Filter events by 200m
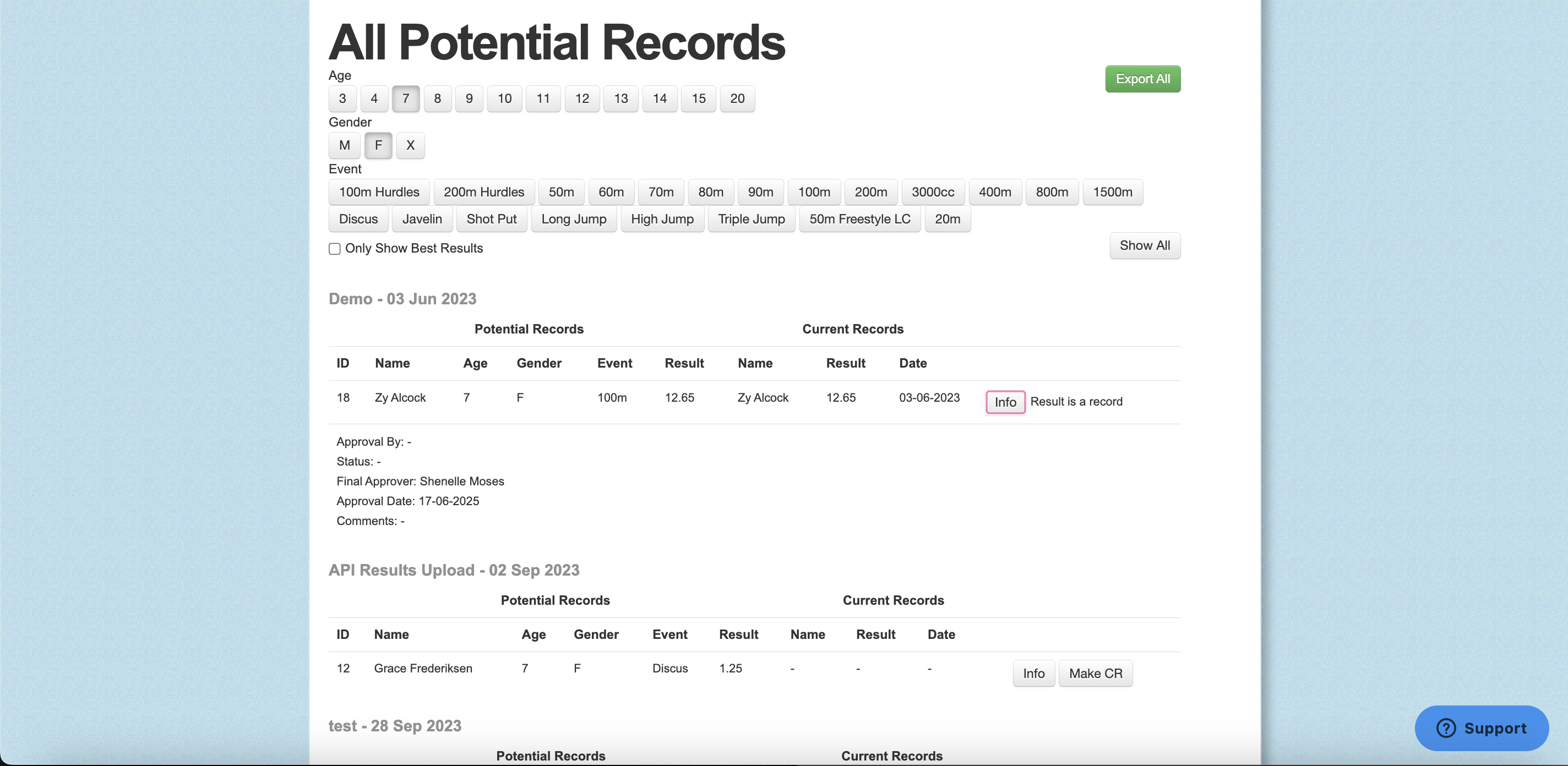Image resolution: width=1568 pixels, height=766 pixels. click(871, 192)
